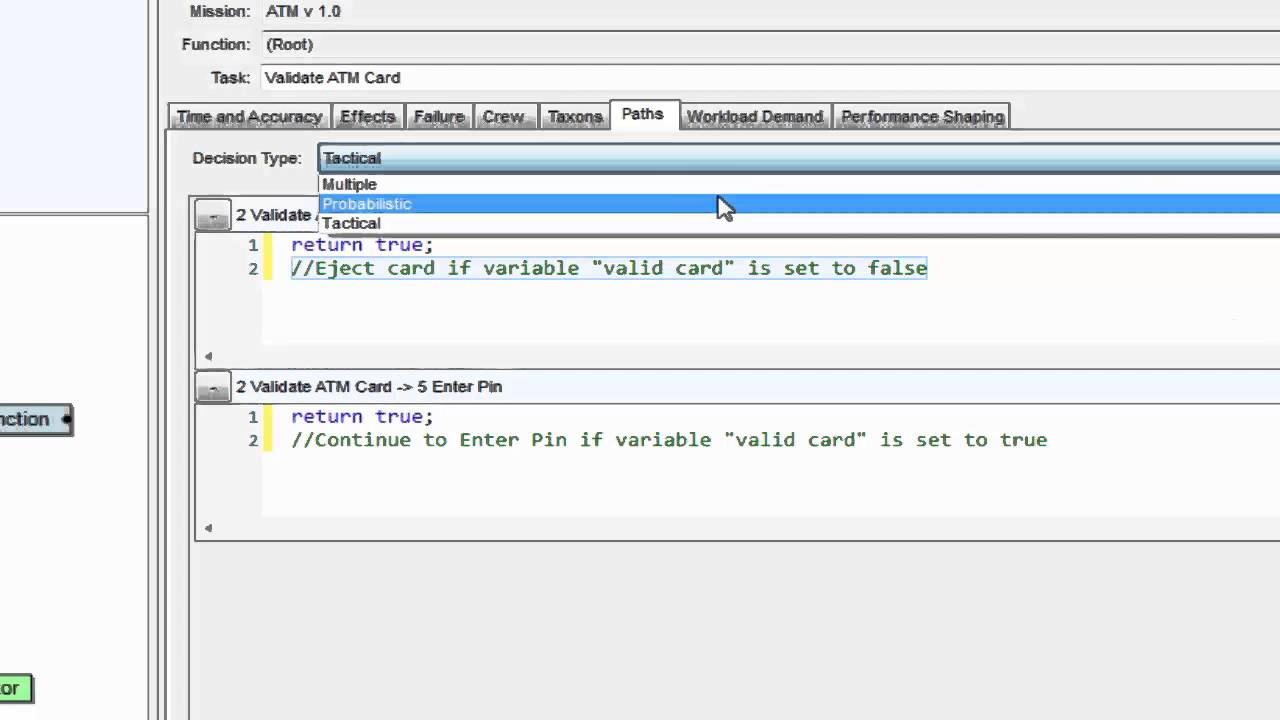
Task: Open the Workload Demand tab
Action: 754,117
